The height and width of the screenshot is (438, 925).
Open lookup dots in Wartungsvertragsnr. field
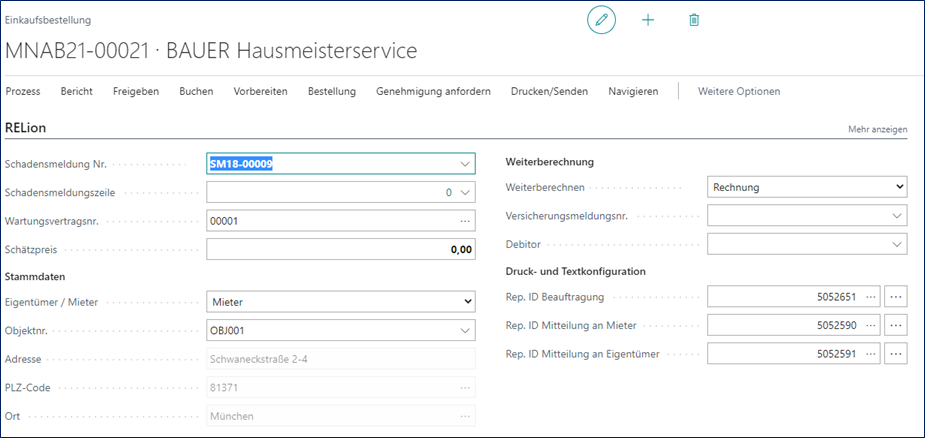(x=465, y=221)
